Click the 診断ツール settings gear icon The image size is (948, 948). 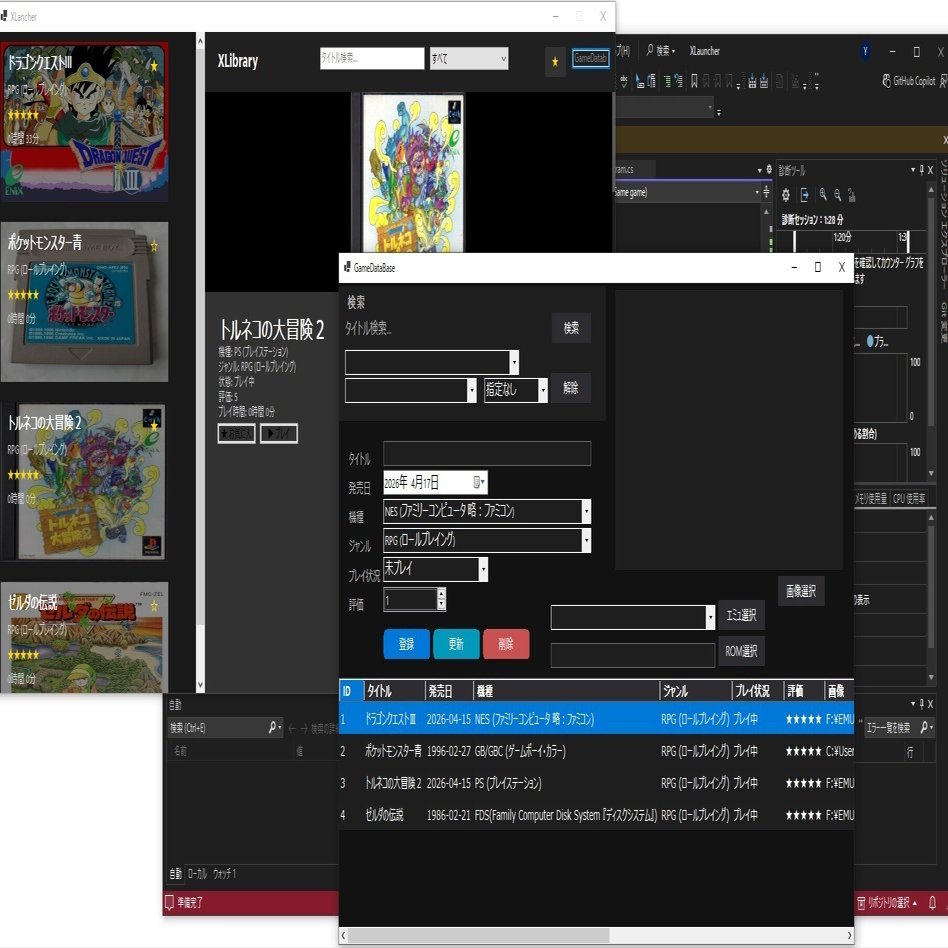click(786, 195)
